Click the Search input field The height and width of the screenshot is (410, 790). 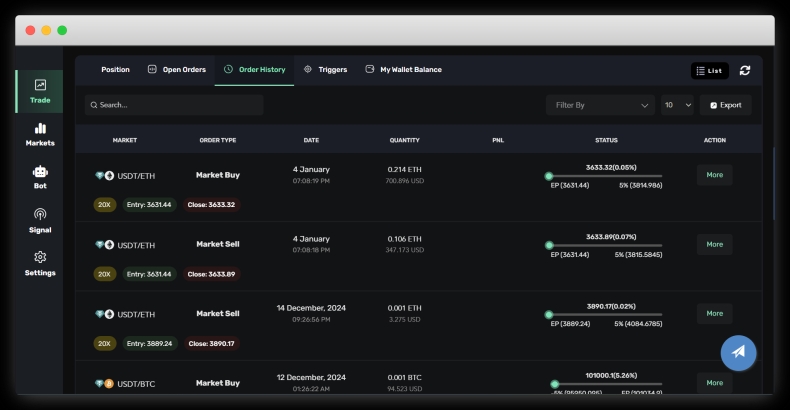[x=174, y=105]
